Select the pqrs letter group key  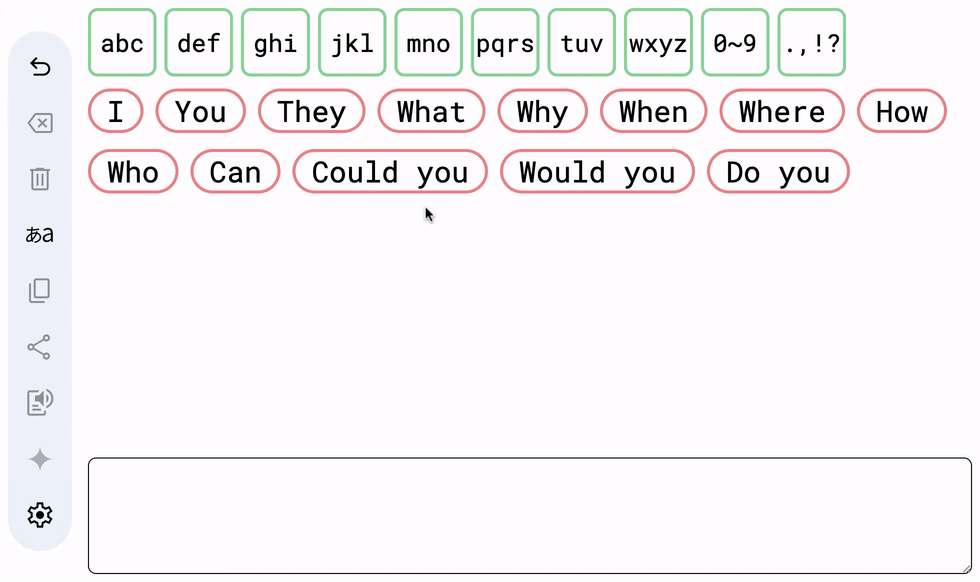tap(505, 43)
